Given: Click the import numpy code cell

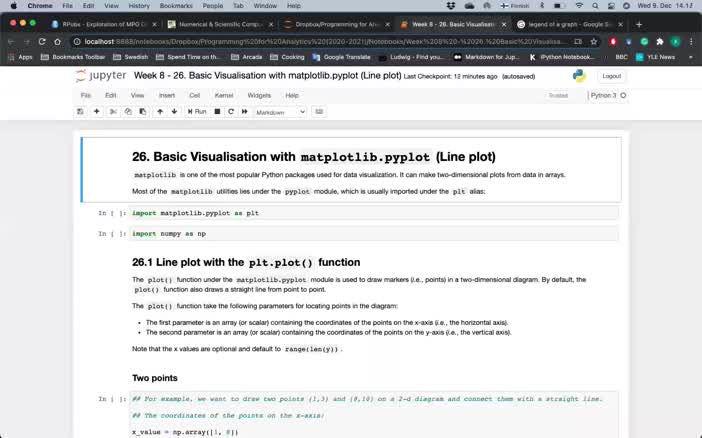Looking at the screenshot, I should click(370, 233).
